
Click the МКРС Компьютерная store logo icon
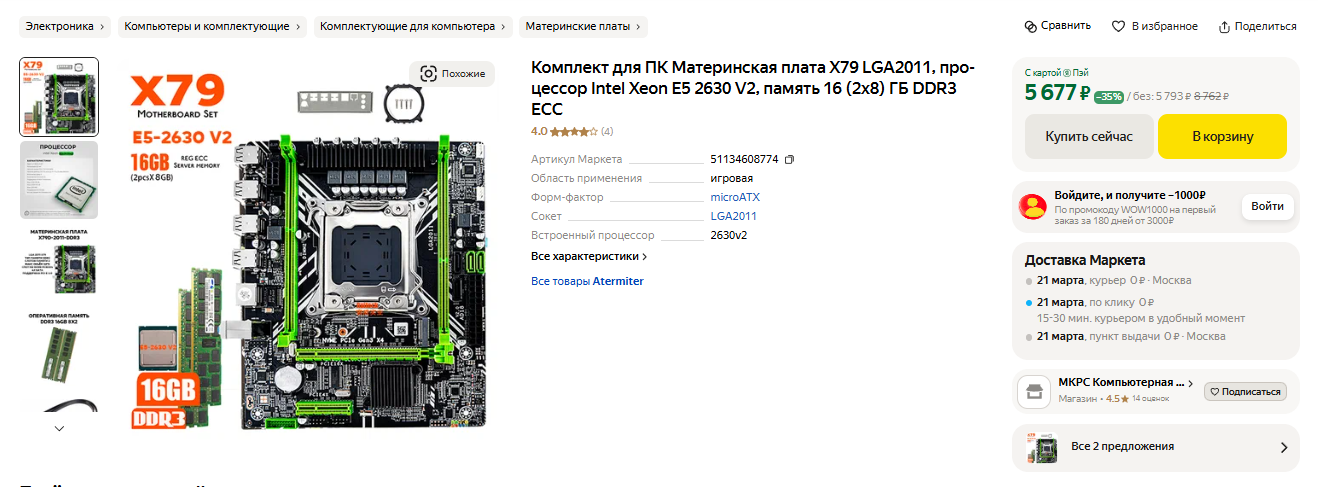(1034, 391)
